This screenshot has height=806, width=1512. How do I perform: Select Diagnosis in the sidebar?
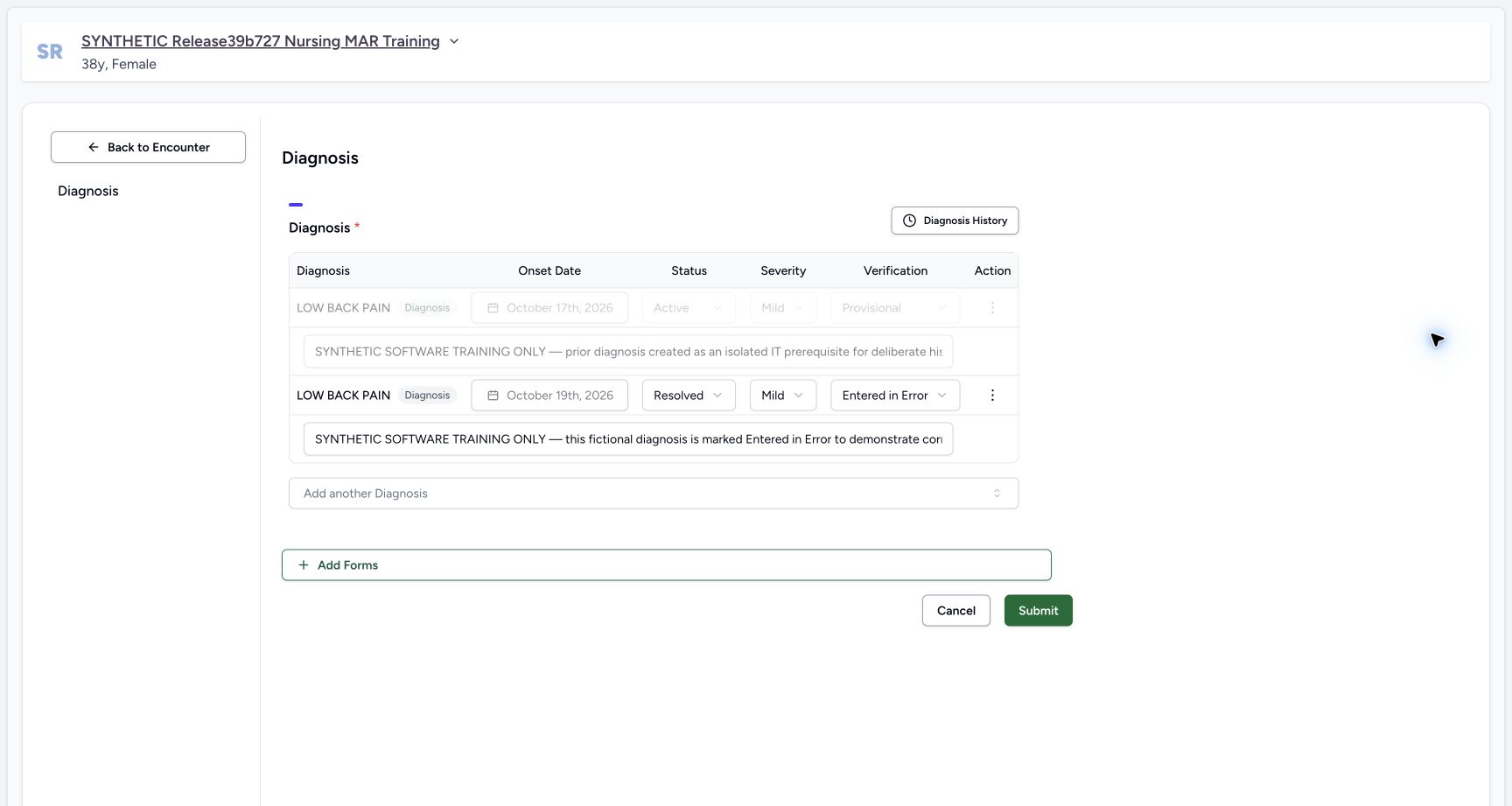[x=88, y=191]
